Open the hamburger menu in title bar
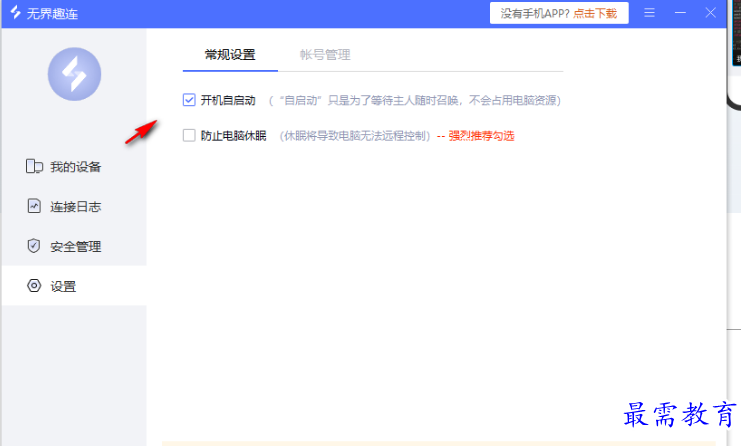This screenshot has width=745, height=446. (649, 13)
